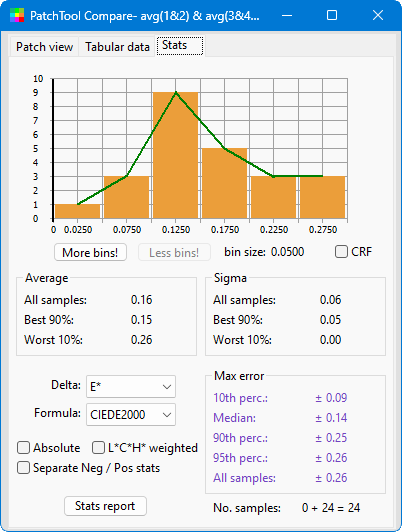This screenshot has height=532, width=402.
Task: Open the Delta dropdown showing E*
Action: [x=131, y=386]
